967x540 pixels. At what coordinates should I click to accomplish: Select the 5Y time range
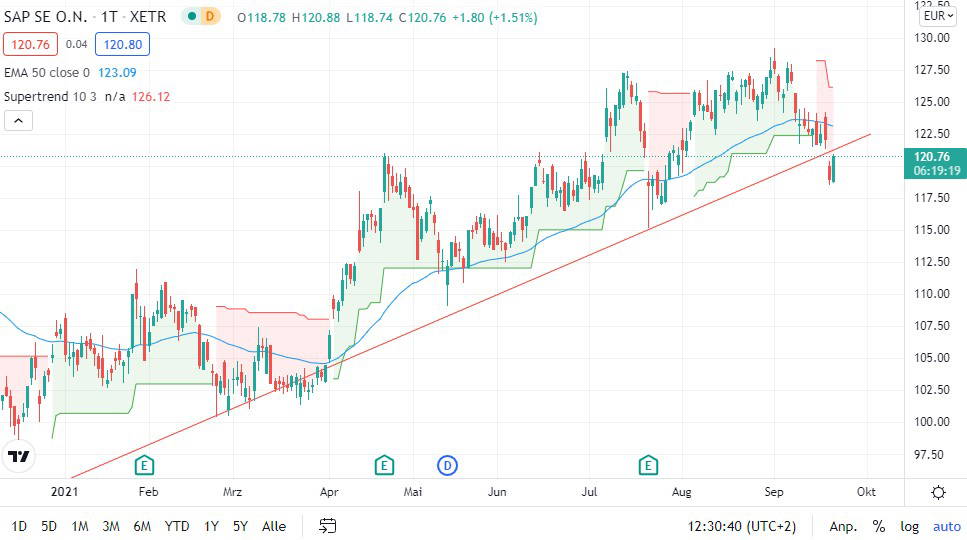[x=240, y=526]
